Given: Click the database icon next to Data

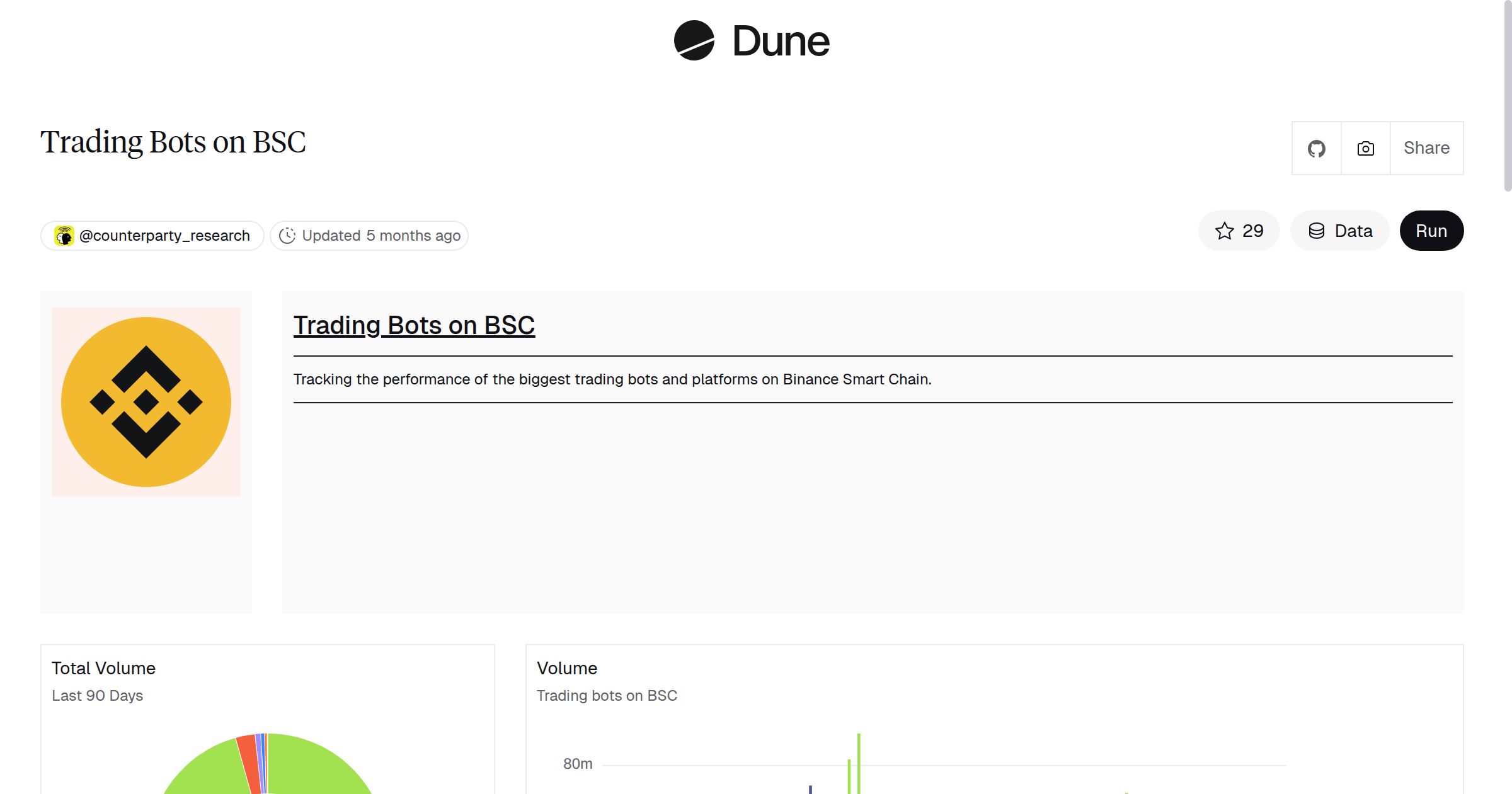Looking at the screenshot, I should coord(1317,231).
